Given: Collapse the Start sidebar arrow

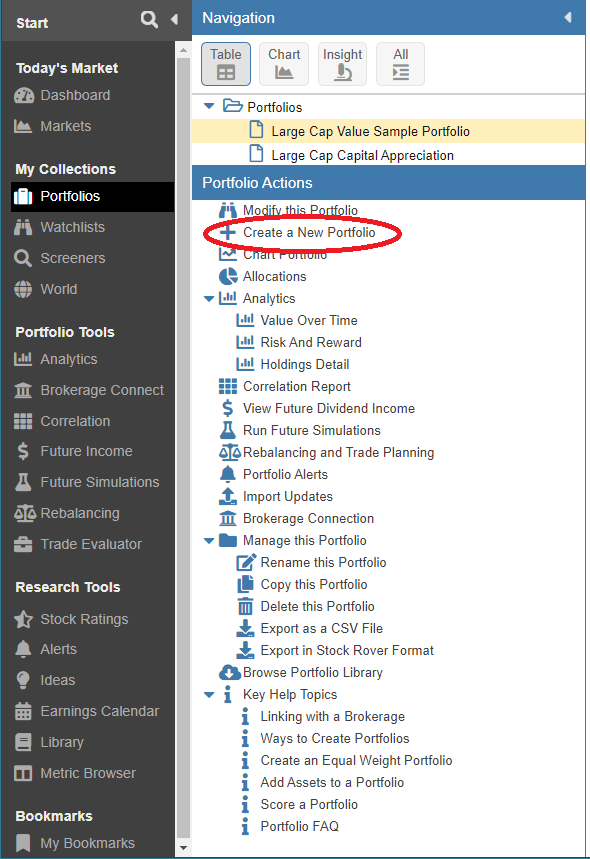Looking at the screenshot, I should tap(174, 20).
